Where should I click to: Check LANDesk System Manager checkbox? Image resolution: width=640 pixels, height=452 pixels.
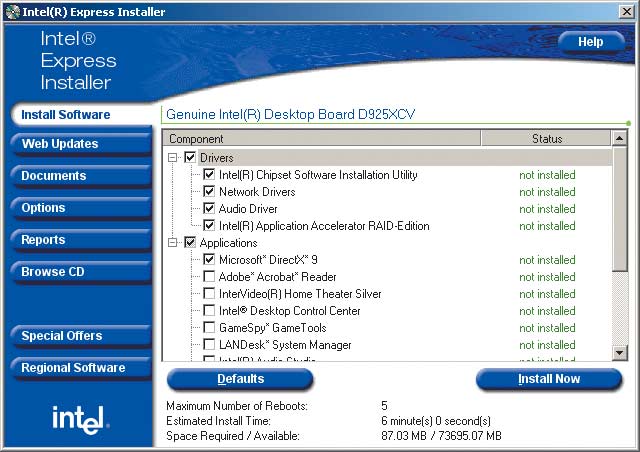click(x=209, y=345)
